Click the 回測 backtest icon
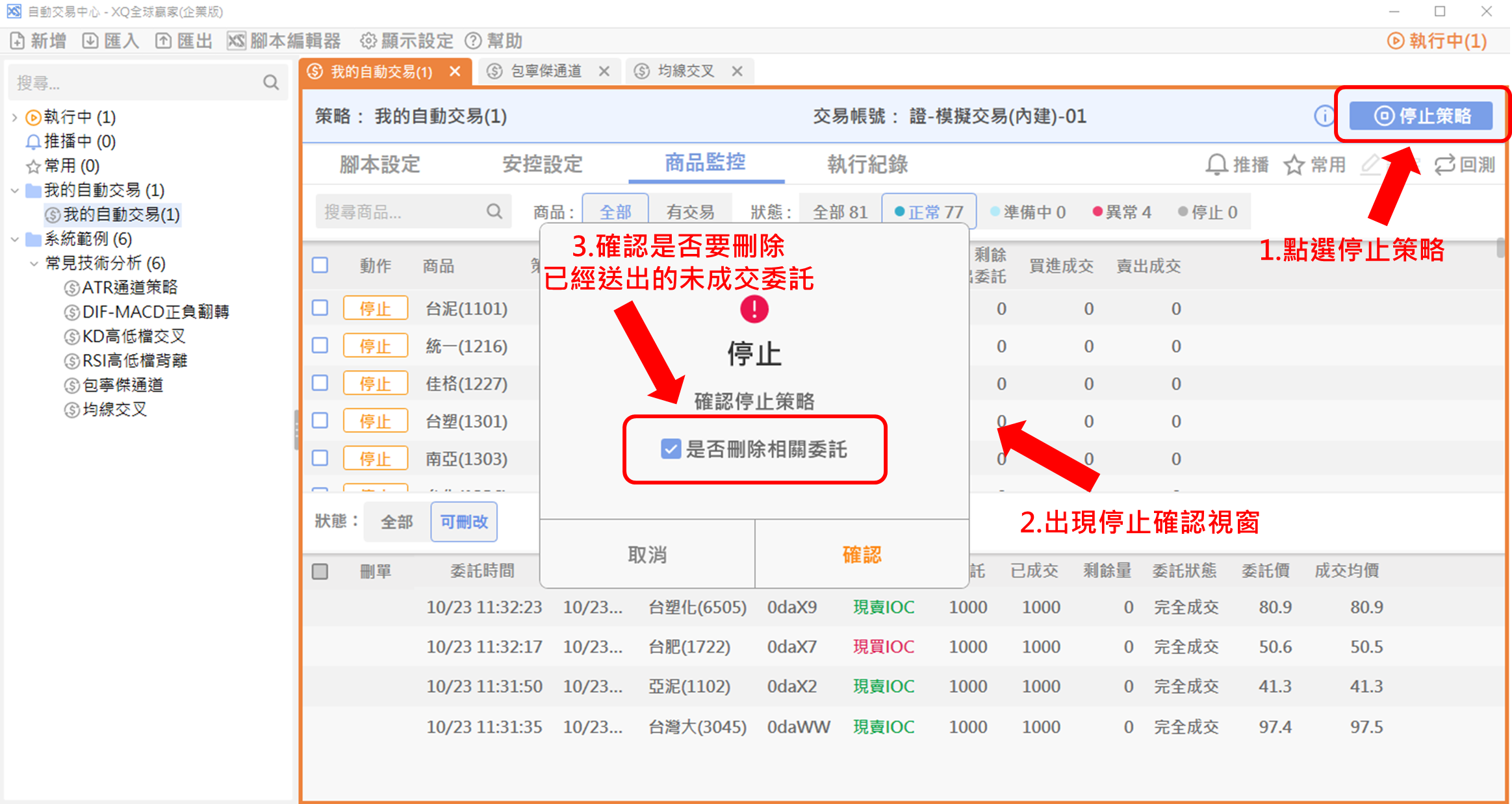This screenshot has height=804, width=1512. 1444,165
